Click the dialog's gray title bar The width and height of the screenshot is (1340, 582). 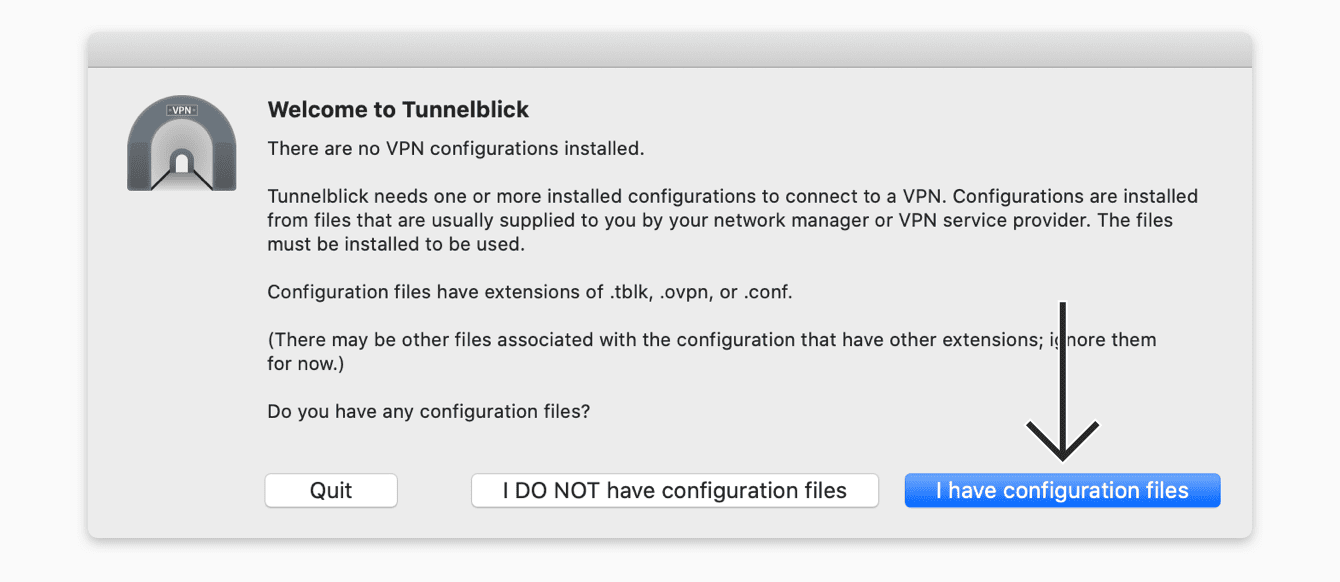tap(670, 50)
